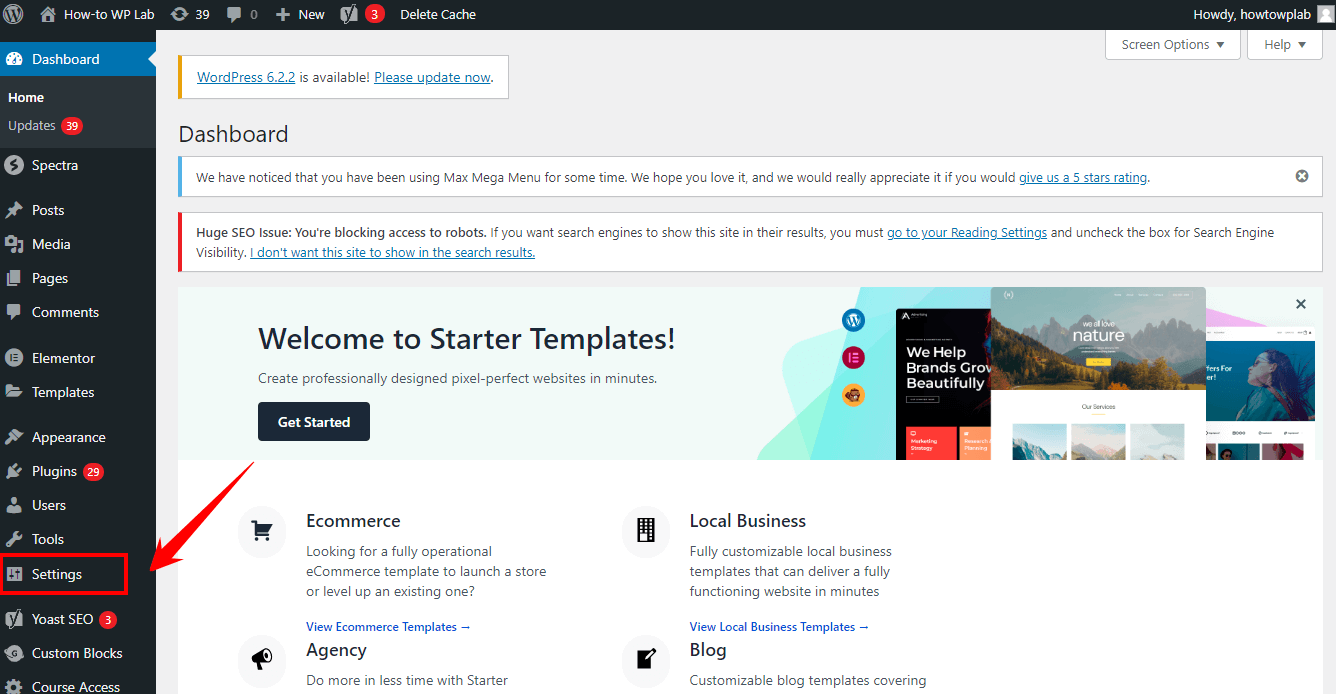Expand the Help dropdown tab

[x=1284, y=44]
